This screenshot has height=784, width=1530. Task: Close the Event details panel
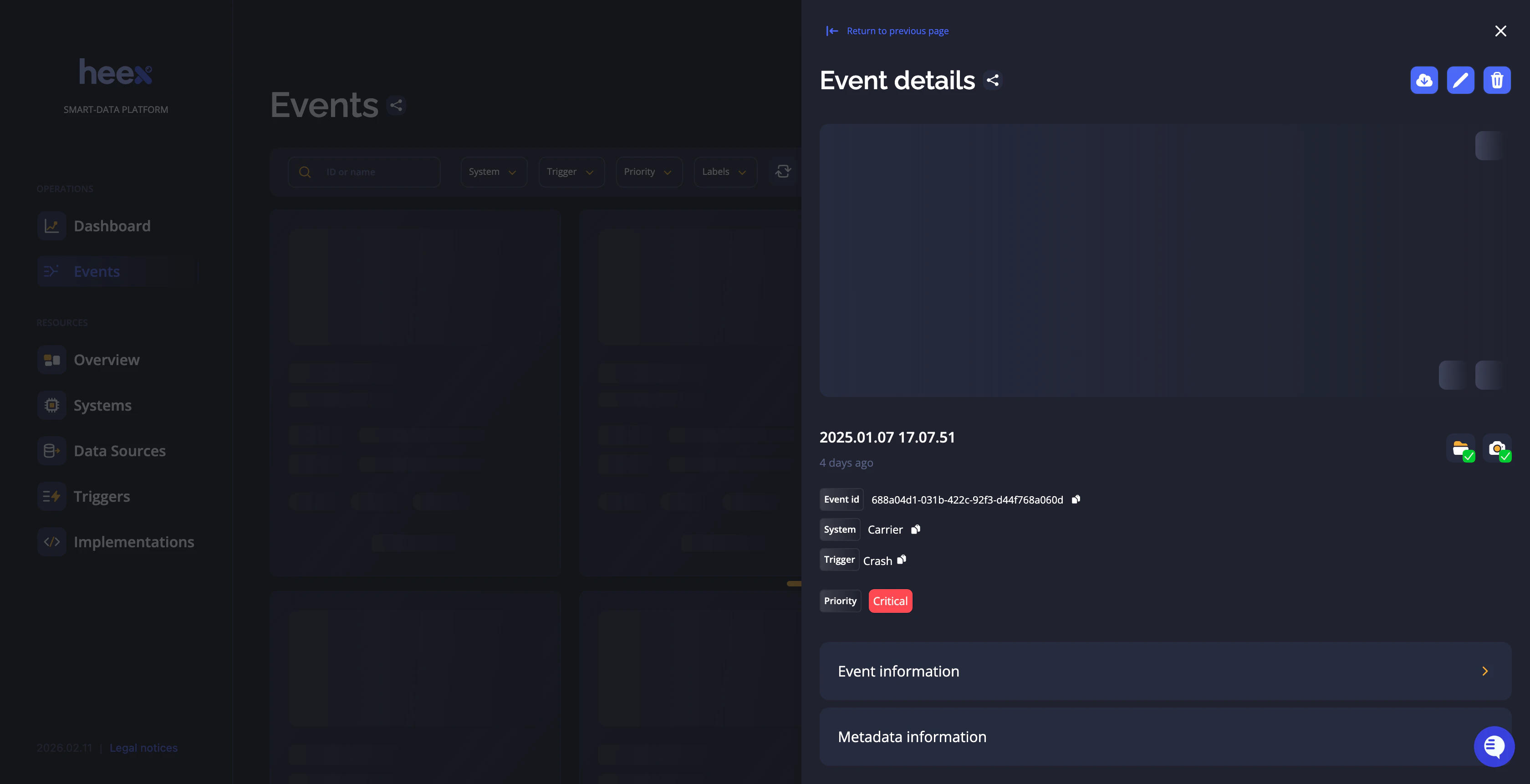(1500, 31)
